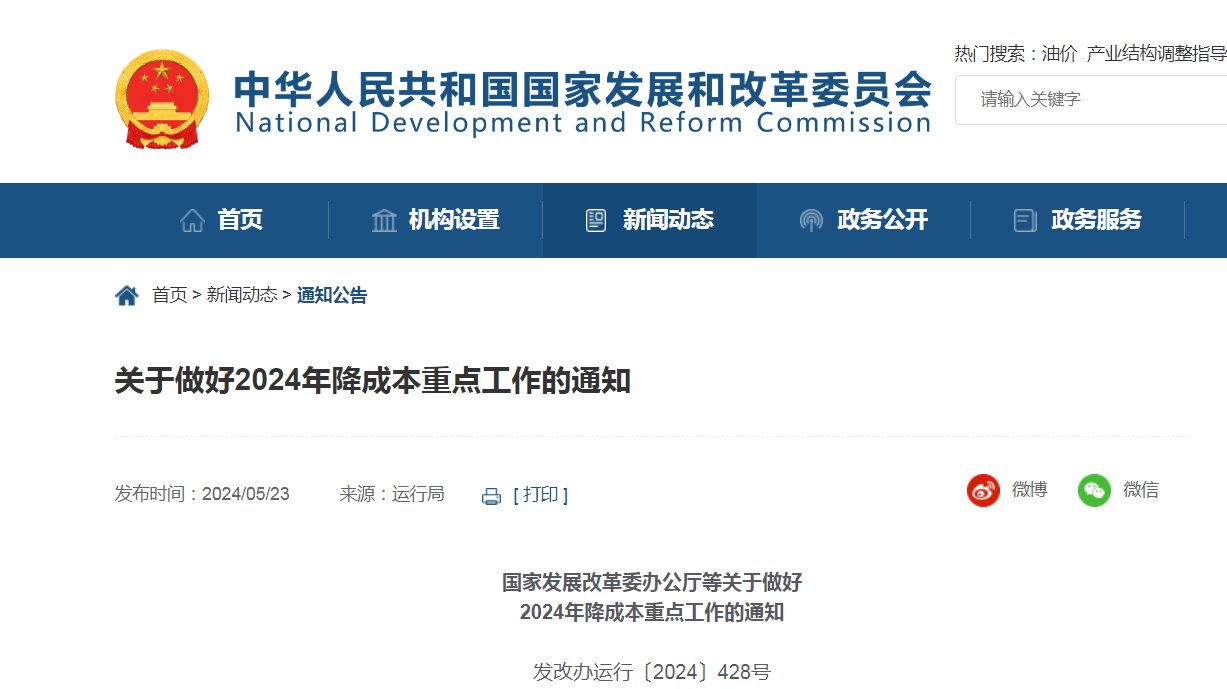Click the hot search term 油价
The image size is (1227, 689).
(1059, 54)
